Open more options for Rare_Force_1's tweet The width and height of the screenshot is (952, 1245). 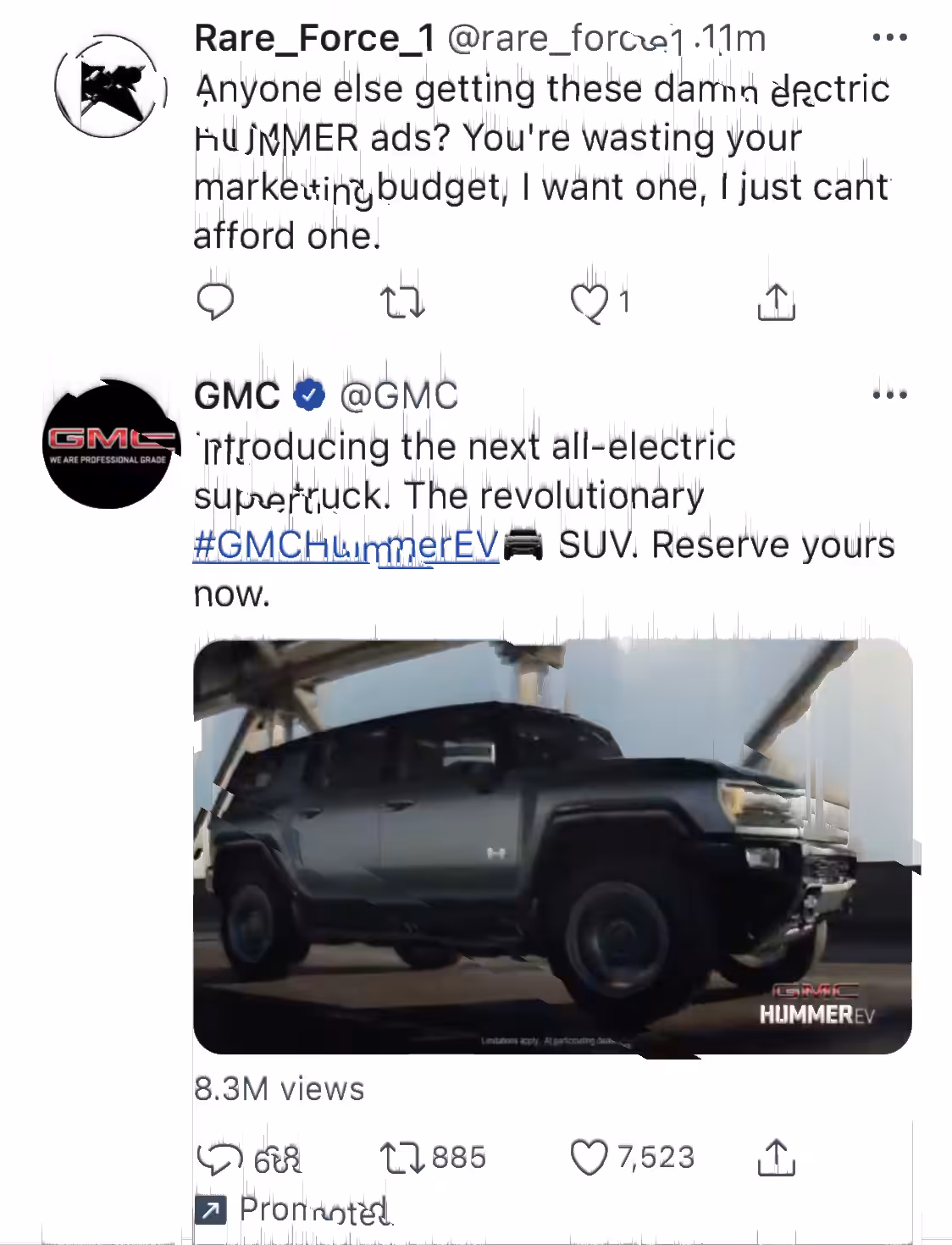890,38
